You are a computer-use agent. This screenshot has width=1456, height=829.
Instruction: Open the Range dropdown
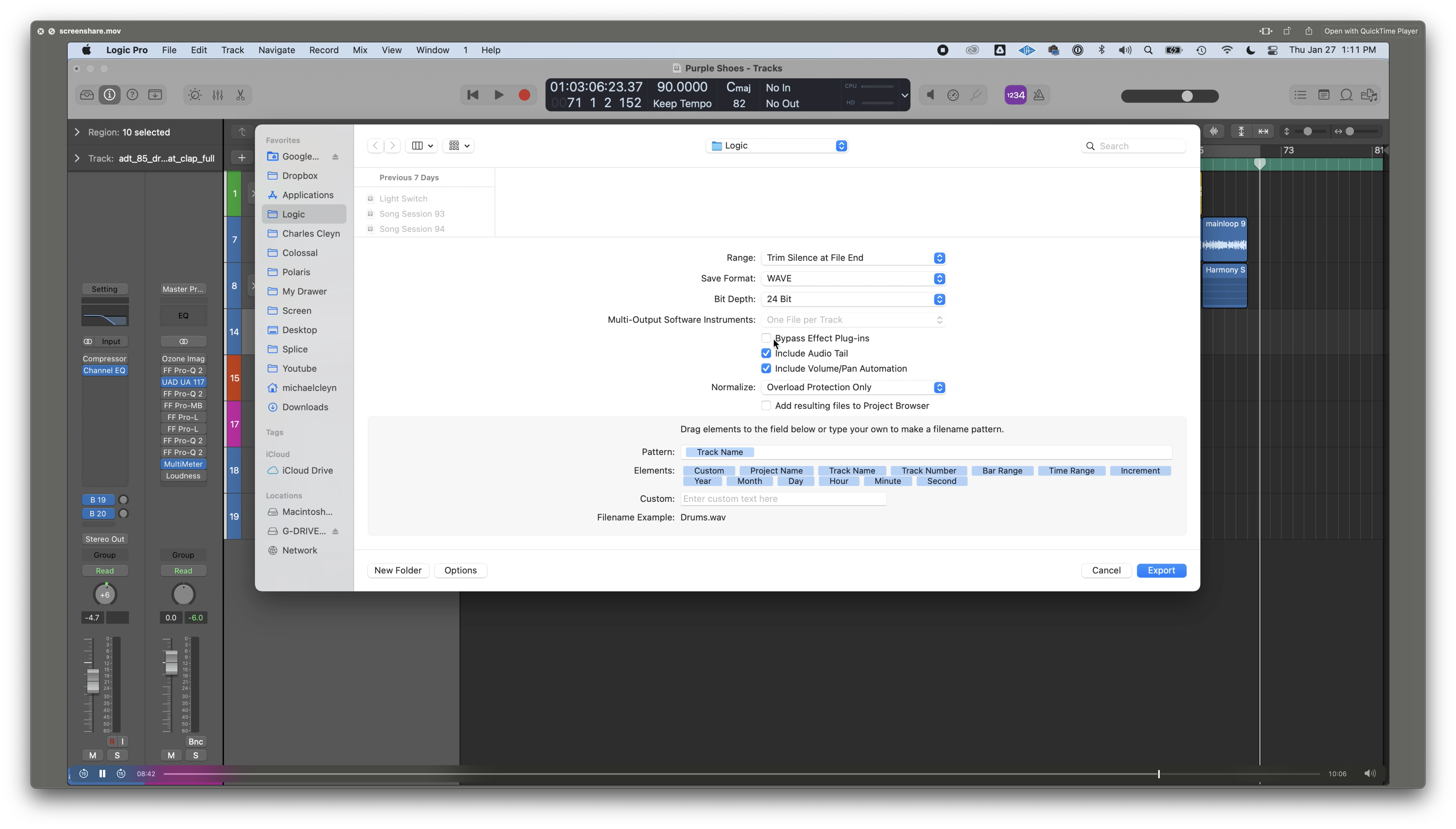pyautogui.click(x=853, y=258)
